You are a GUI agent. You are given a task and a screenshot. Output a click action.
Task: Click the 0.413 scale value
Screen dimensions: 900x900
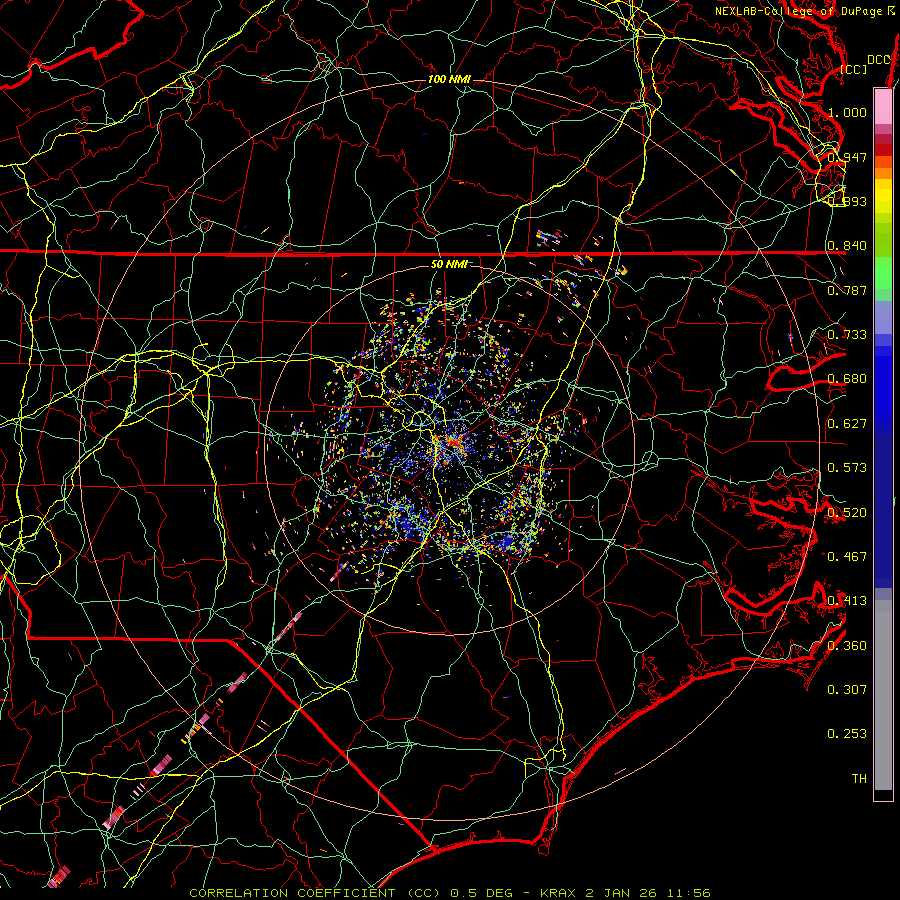tap(847, 601)
